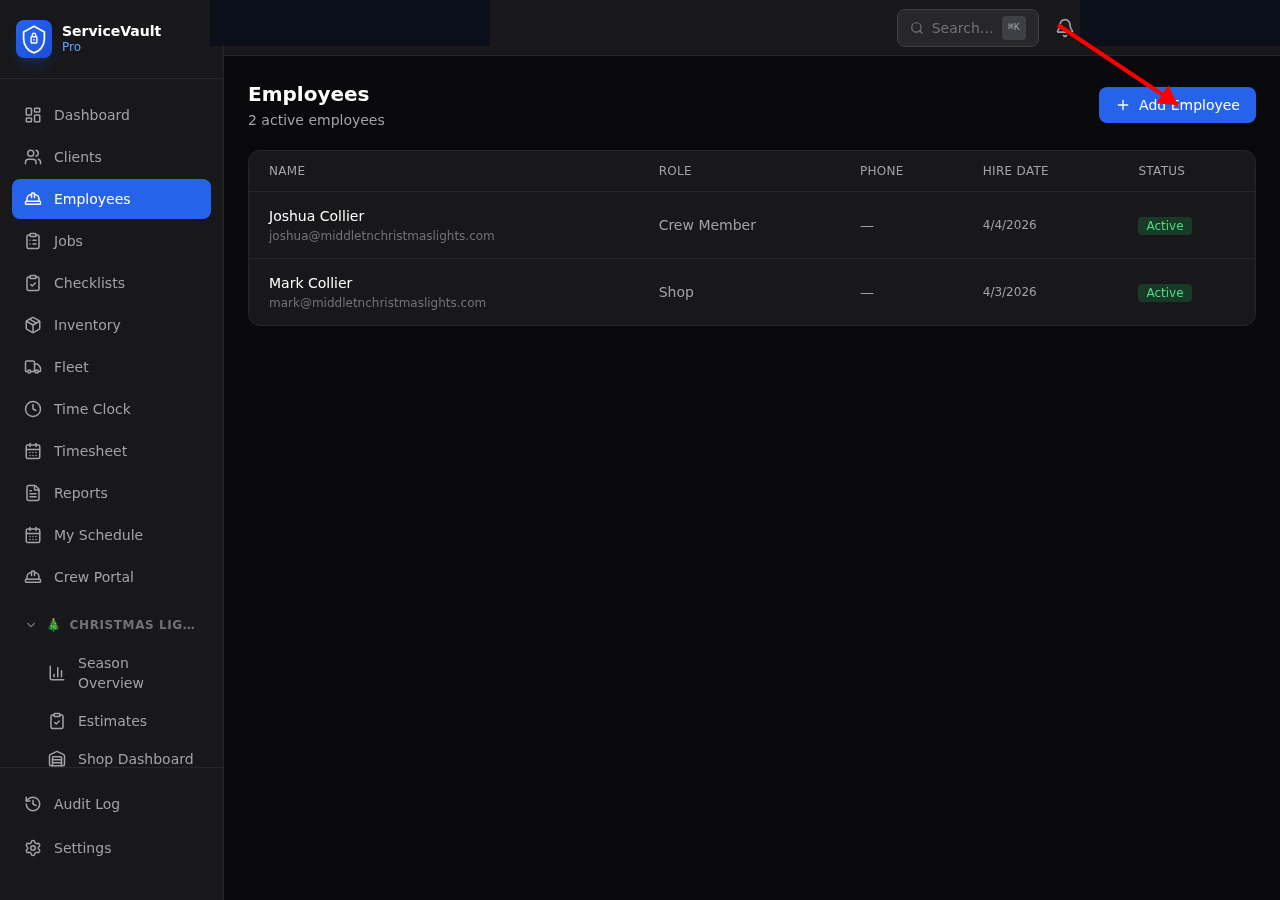1280x900 pixels.
Task: Click the Reports document icon
Action: pos(32,493)
